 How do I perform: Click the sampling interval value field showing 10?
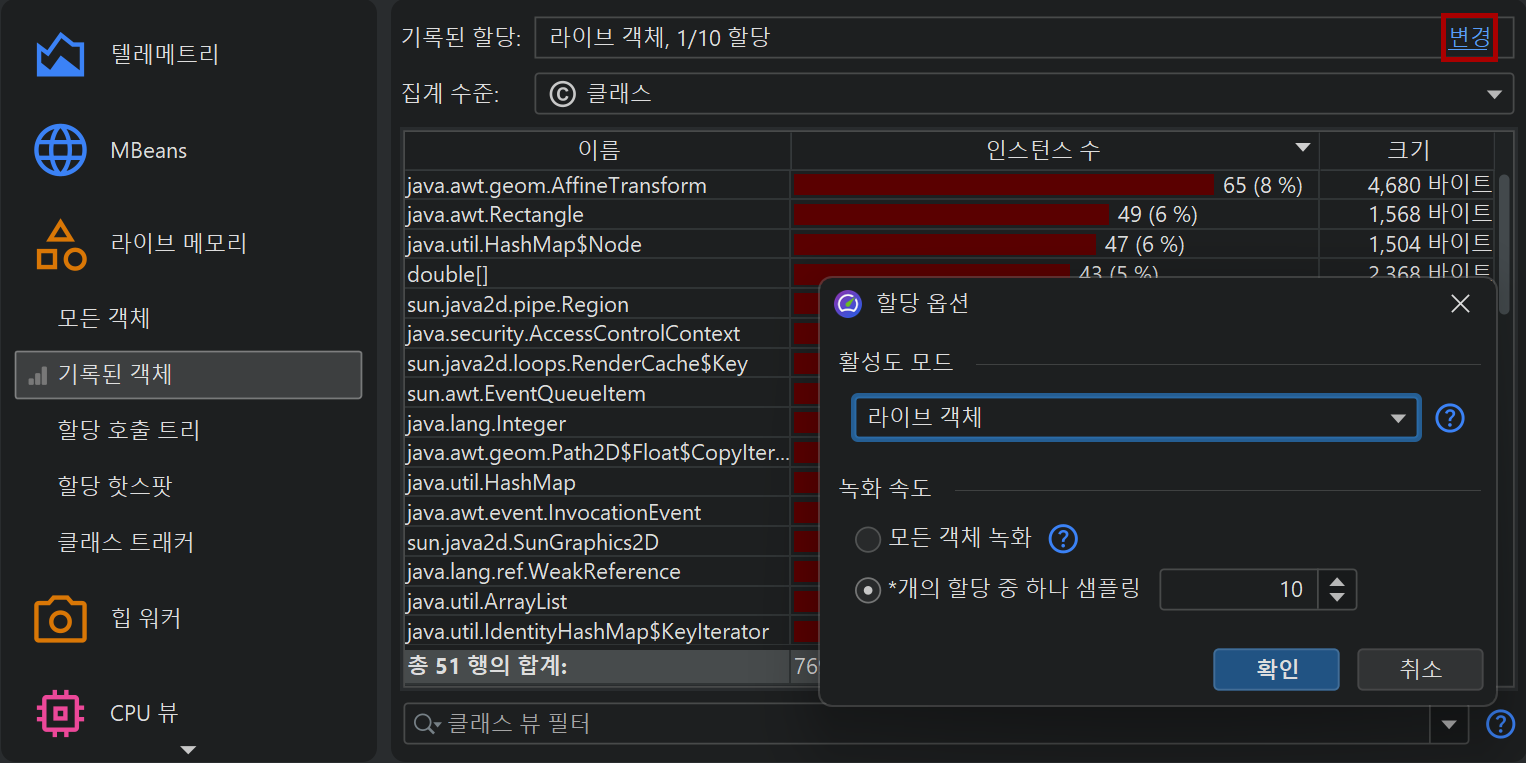click(x=1240, y=590)
